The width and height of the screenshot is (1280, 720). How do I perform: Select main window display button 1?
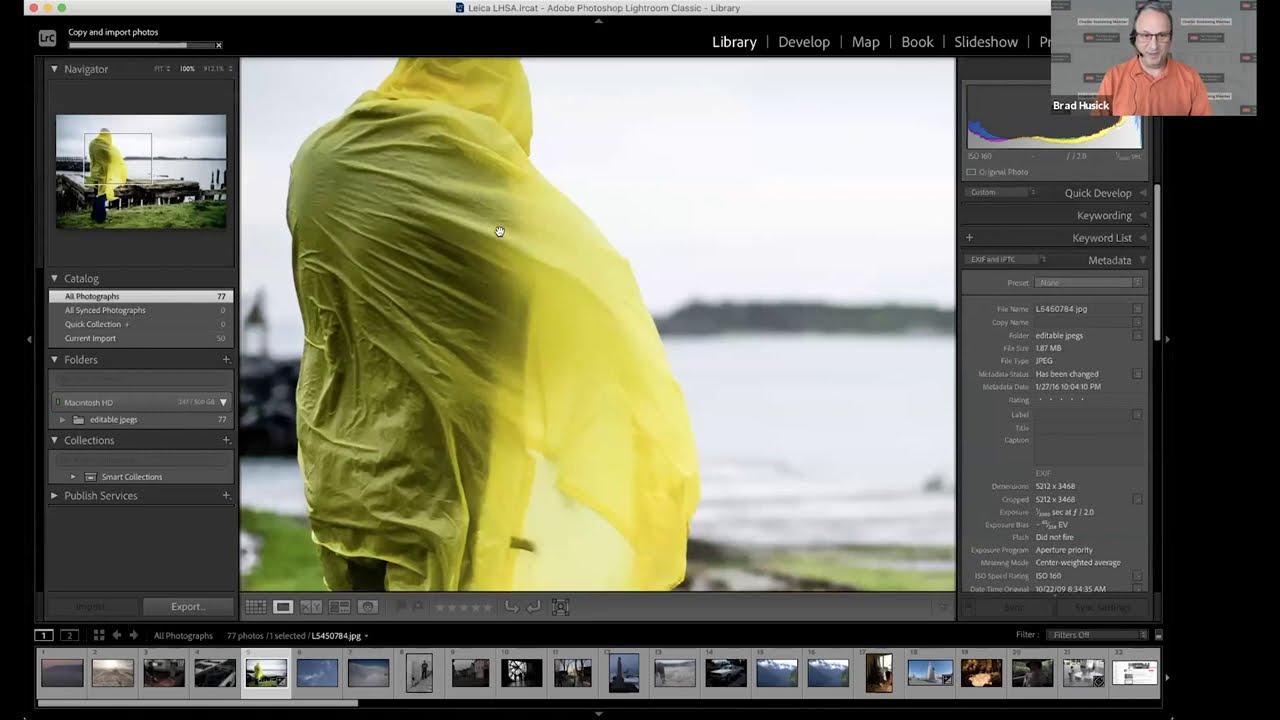point(44,635)
